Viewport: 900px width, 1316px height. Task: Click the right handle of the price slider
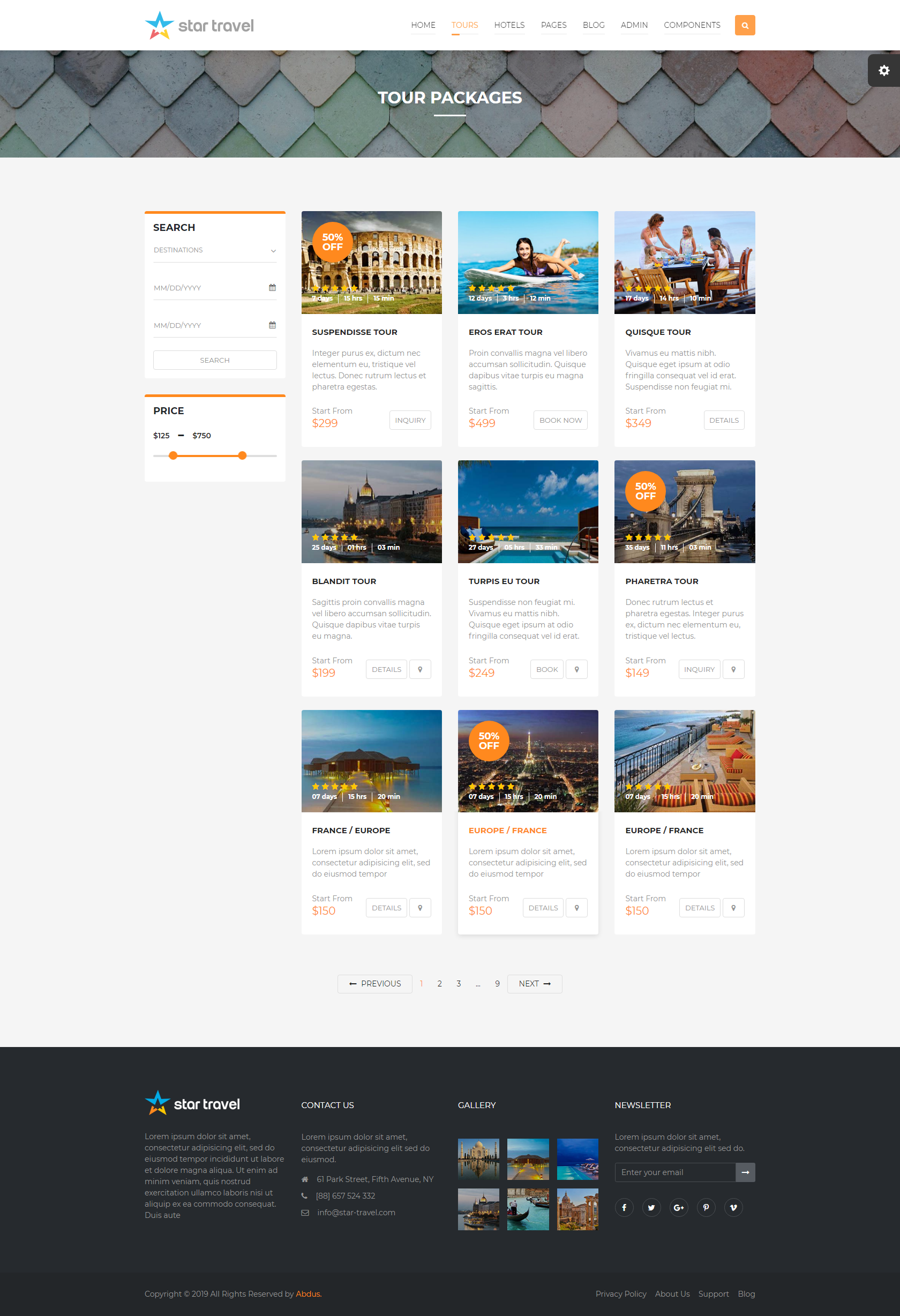(242, 455)
